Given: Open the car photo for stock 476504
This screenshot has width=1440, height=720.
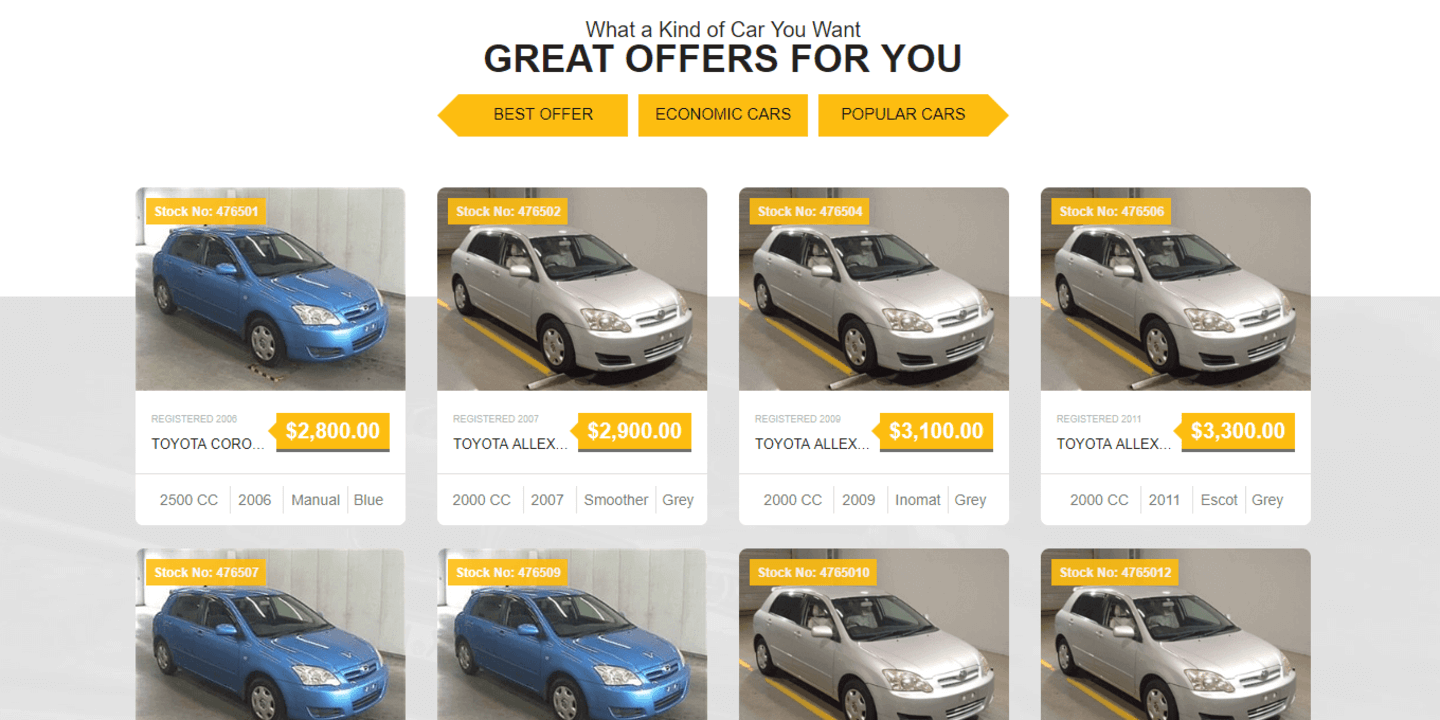Looking at the screenshot, I should pyautogui.click(x=874, y=289).
